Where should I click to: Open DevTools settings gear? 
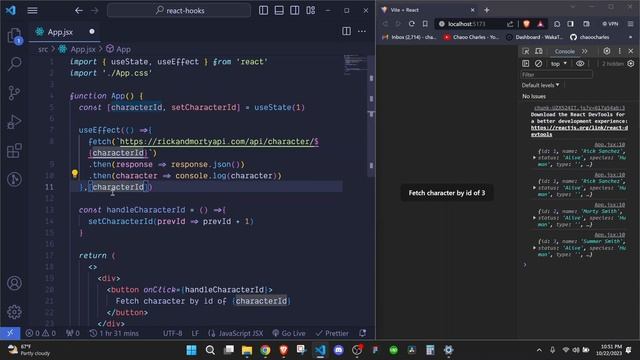click(x=607, y=51)
